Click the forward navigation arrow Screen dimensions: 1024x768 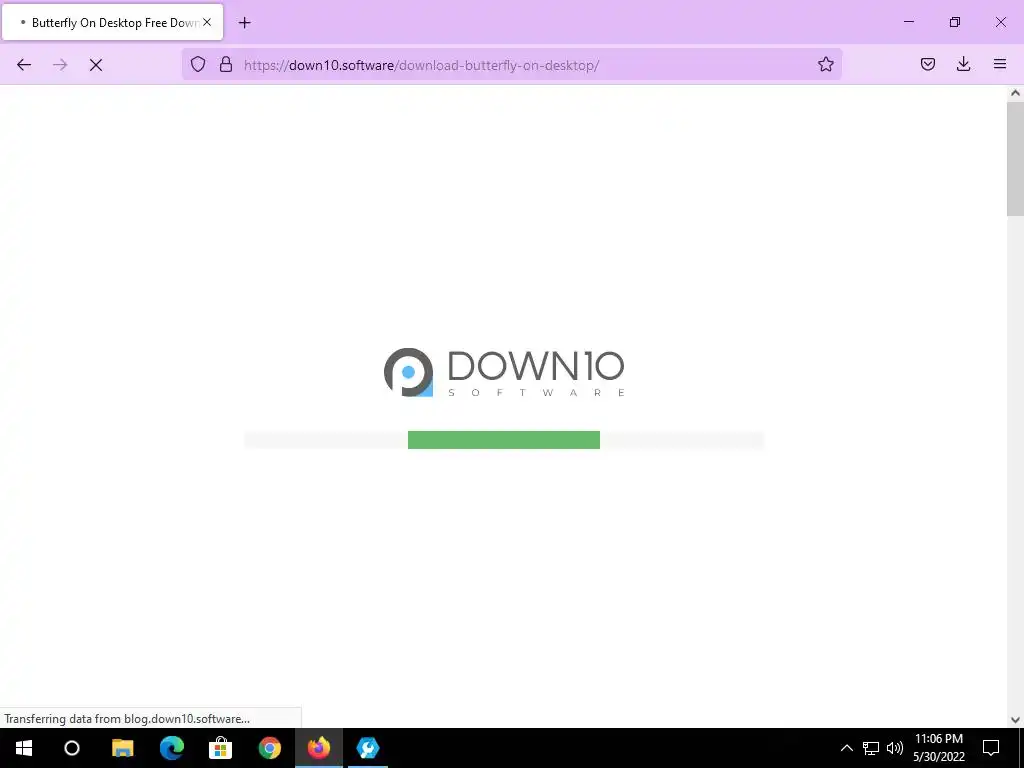click(x=60, y=65)
